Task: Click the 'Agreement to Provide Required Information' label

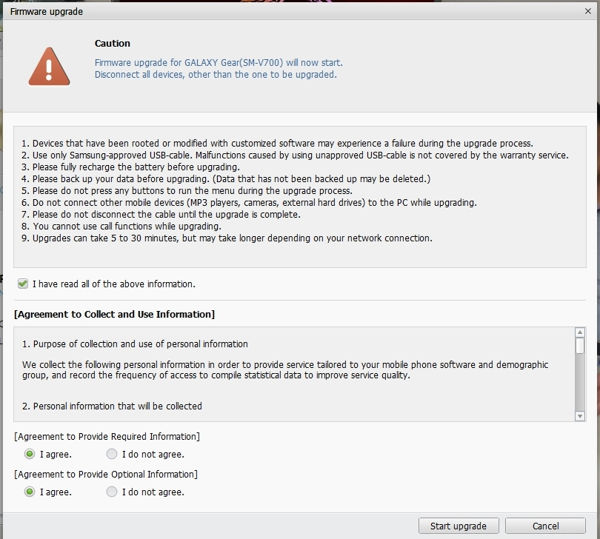Action: (x=106, y=436)
